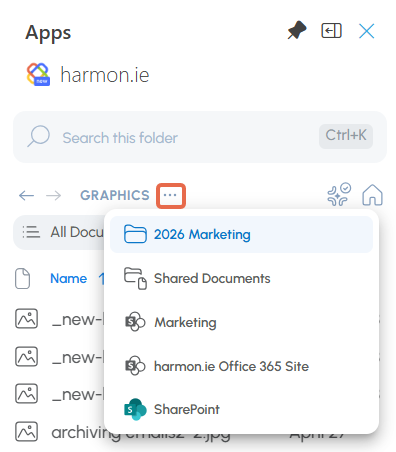
Task: Open the breadcrumb ellipsis menu
Action: point(171,196)
